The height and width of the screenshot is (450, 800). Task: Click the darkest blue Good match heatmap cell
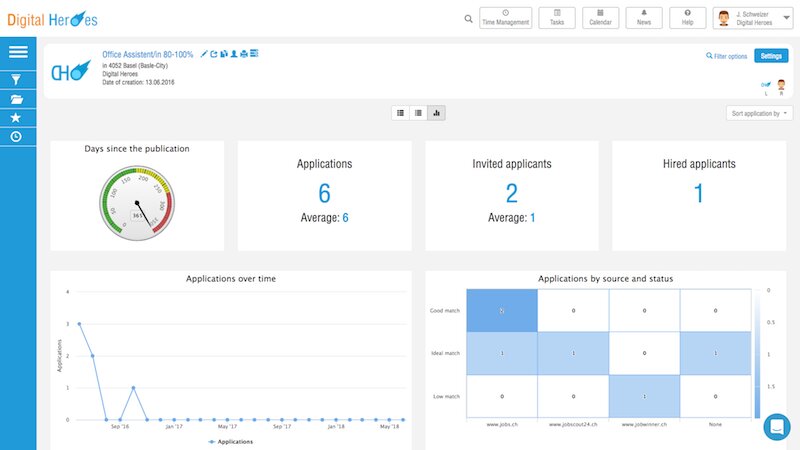point(502,311)
